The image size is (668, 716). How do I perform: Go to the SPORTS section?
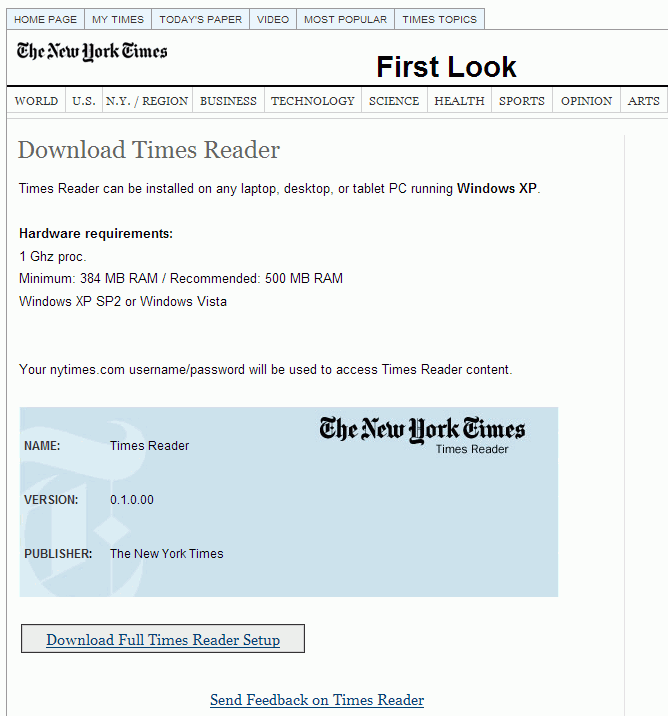tap(522, 100)
